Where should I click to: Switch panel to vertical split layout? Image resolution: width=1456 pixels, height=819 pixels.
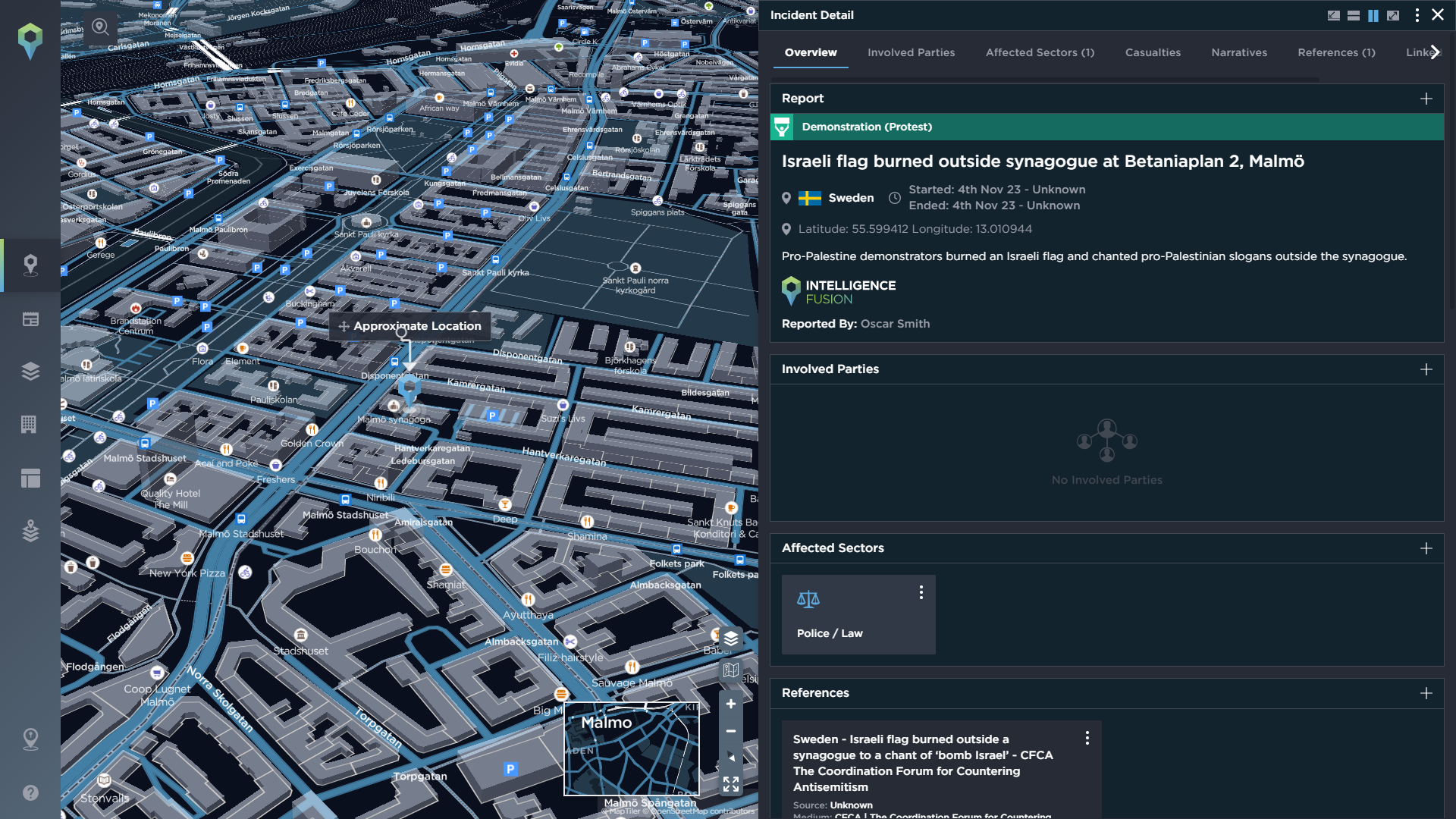pyautogui.click(x=1373, y=15)
